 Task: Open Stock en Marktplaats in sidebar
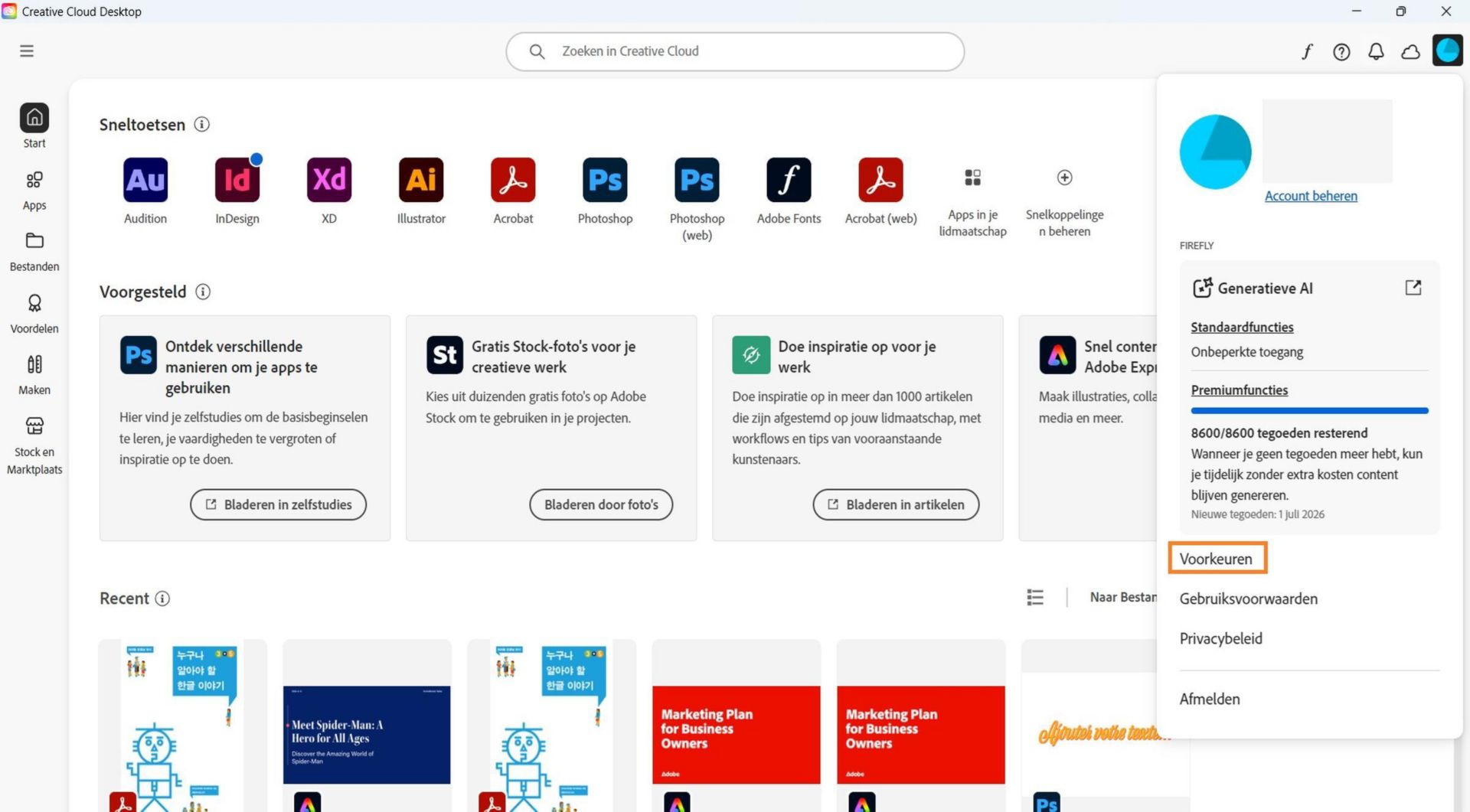pyautogui.click(x=34, y=446)
